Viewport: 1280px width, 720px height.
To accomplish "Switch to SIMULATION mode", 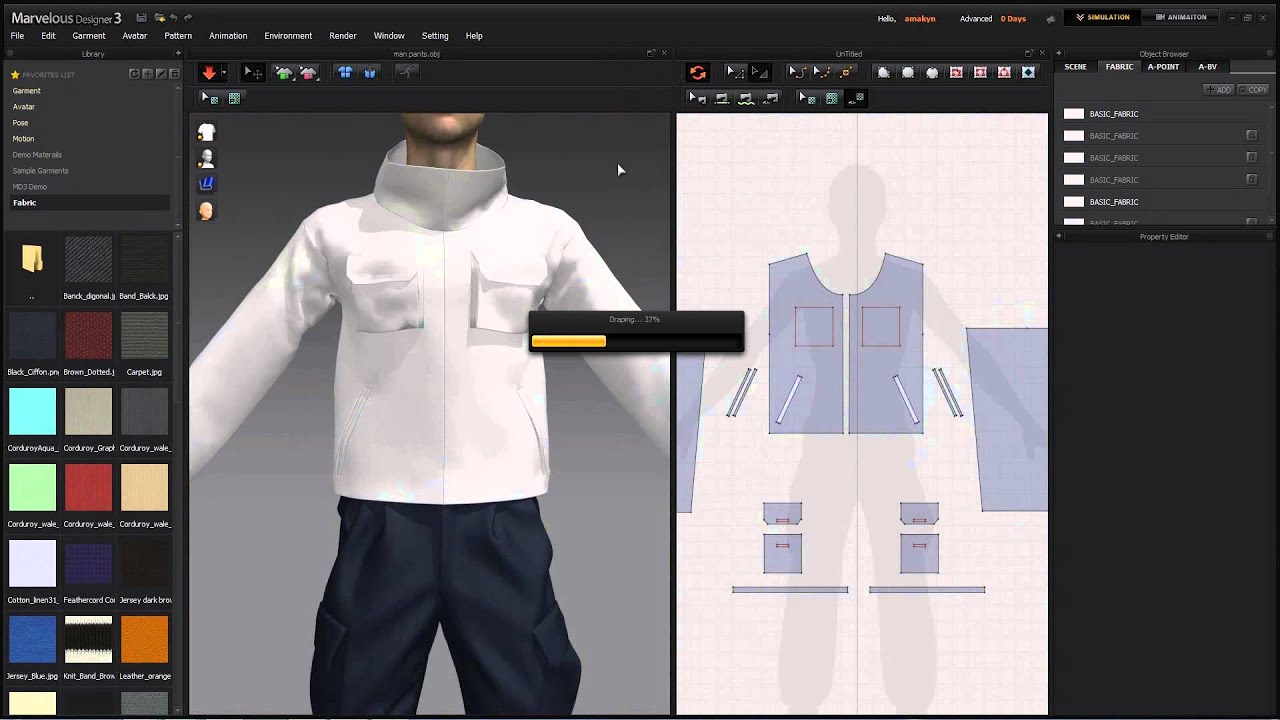I will [x=1103, y=17].
